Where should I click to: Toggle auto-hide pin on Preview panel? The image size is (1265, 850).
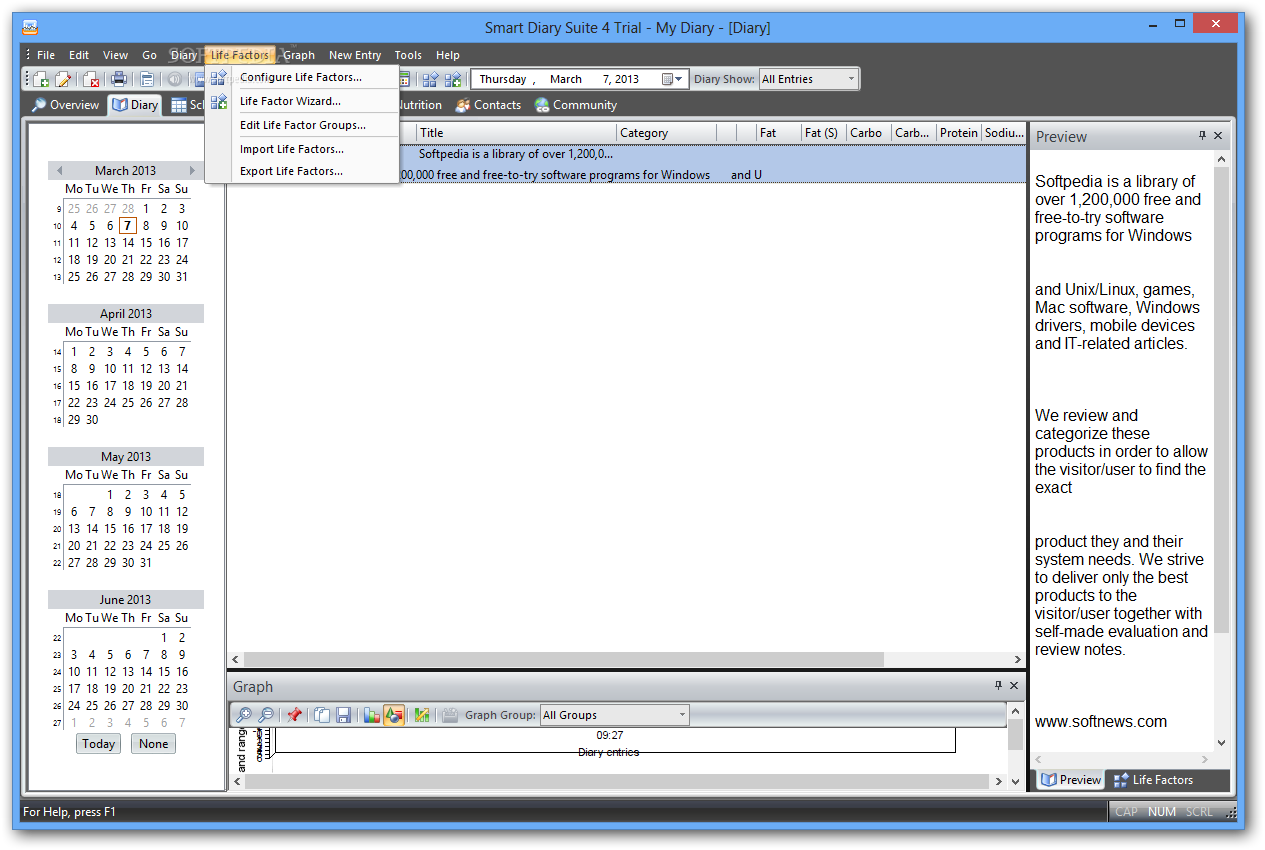pos(1202,136)
